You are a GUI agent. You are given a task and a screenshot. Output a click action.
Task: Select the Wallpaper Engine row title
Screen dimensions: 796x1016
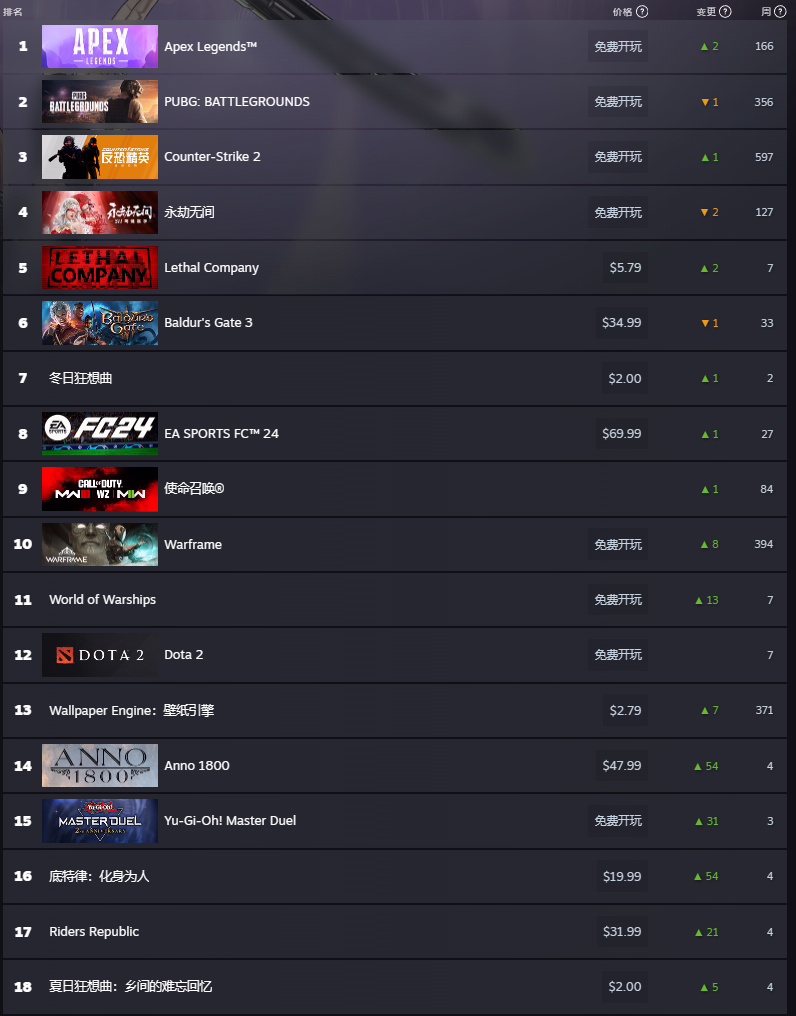[x=132, y=710]
